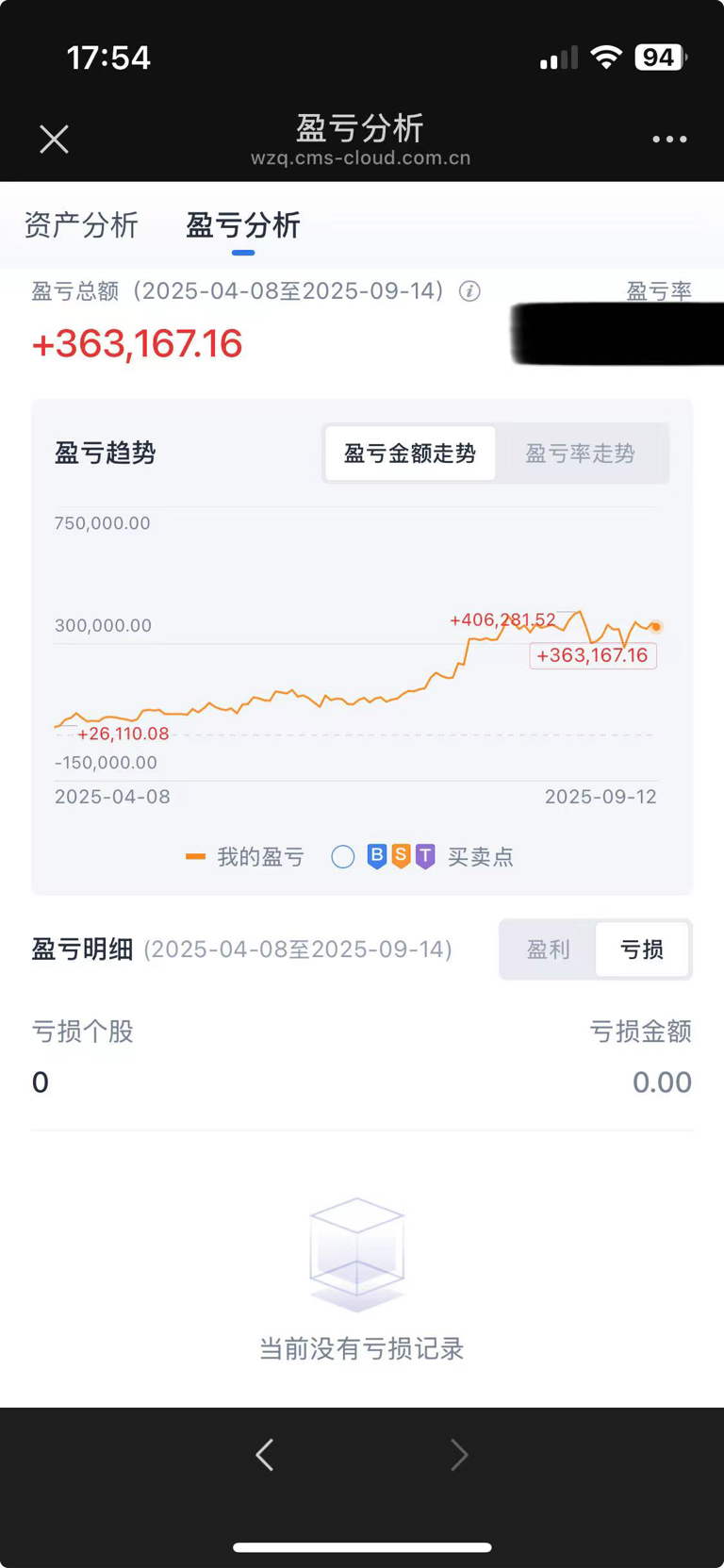
Task: Go back with the left chevron arrow
Action: [x=265, y=1455]
